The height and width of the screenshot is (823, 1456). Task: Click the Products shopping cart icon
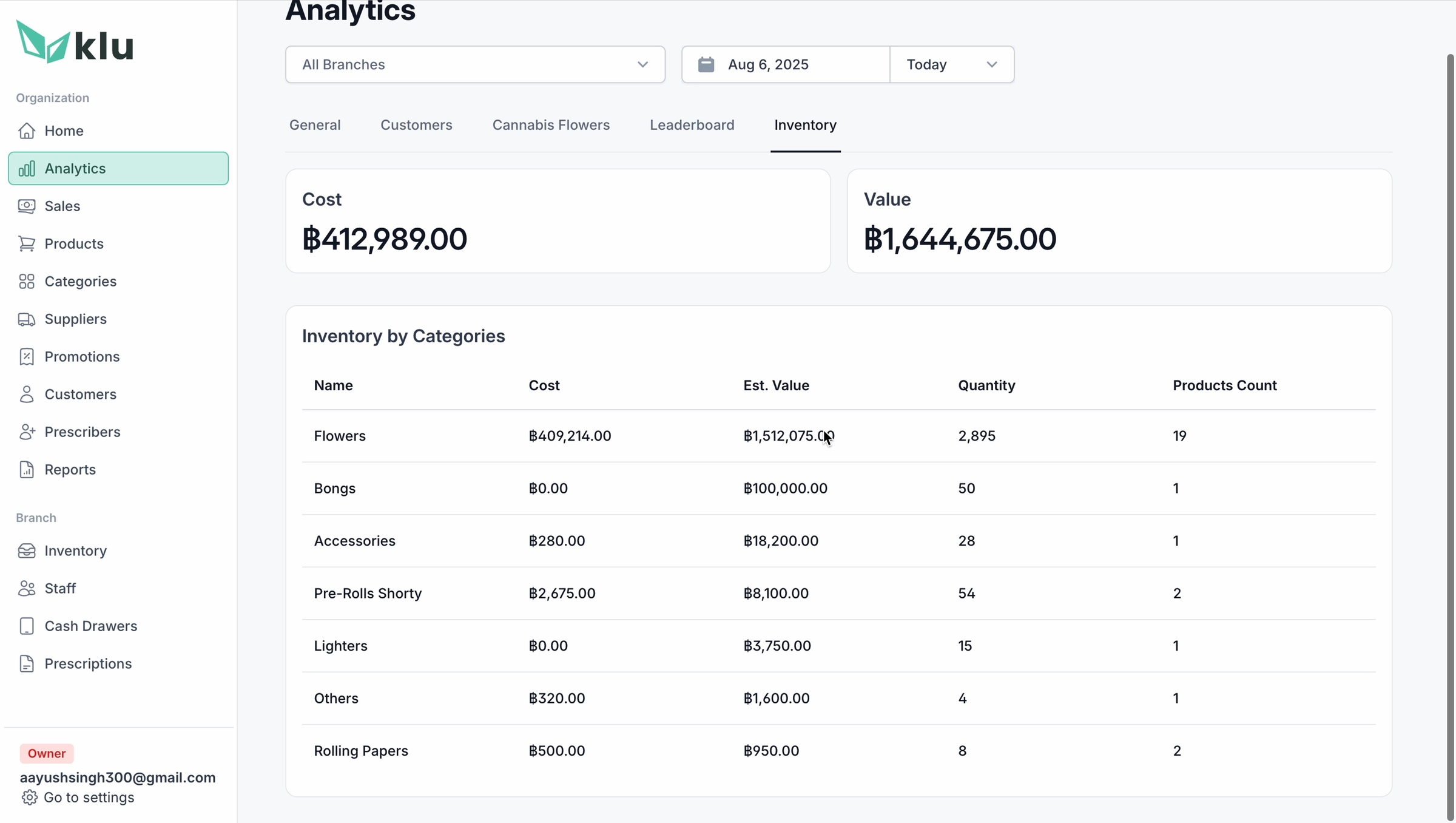tap(27, 243)
